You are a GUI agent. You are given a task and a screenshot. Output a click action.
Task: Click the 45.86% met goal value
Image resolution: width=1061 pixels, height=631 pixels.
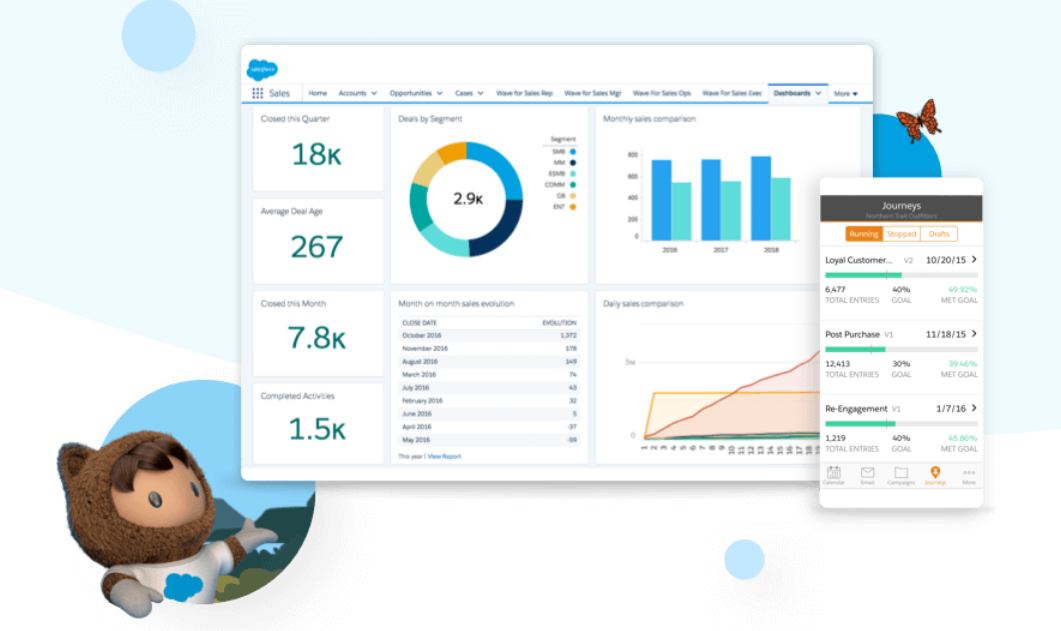pos(962,438)
